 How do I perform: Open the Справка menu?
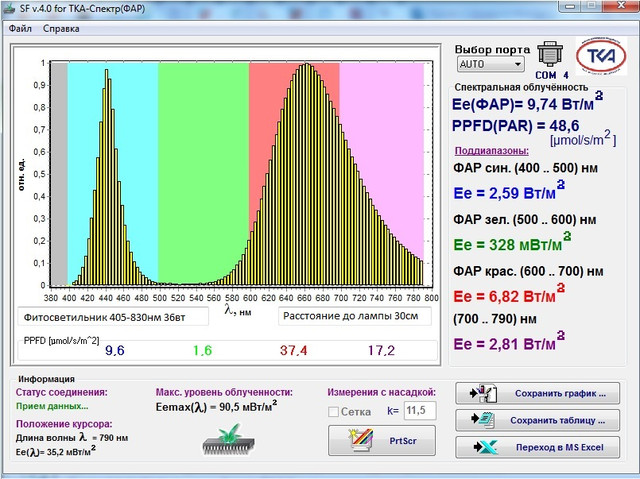point(61,29)
